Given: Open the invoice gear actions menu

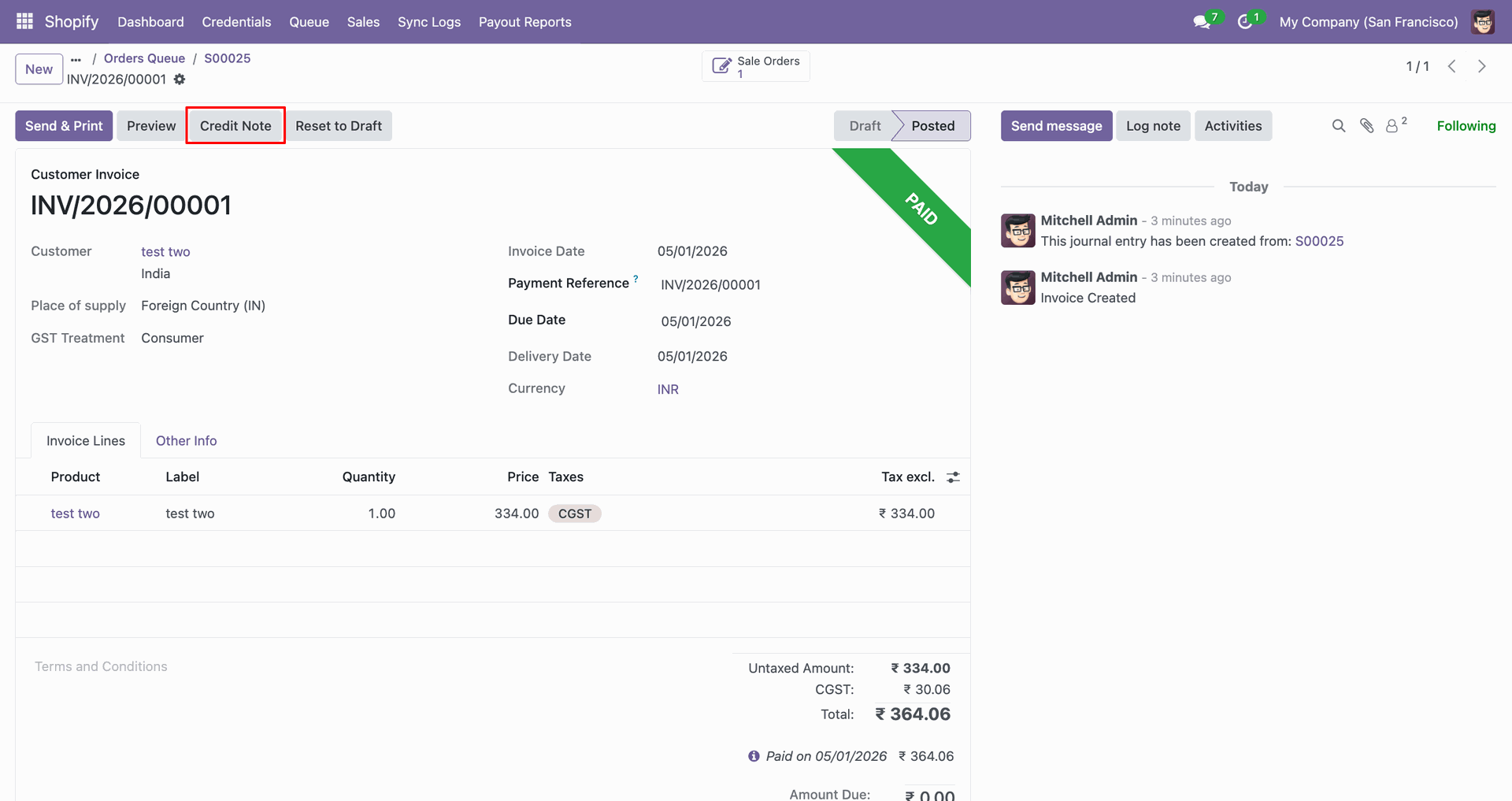Looking at the screenshot, I should pyautogui.click(x=180, y=80).
